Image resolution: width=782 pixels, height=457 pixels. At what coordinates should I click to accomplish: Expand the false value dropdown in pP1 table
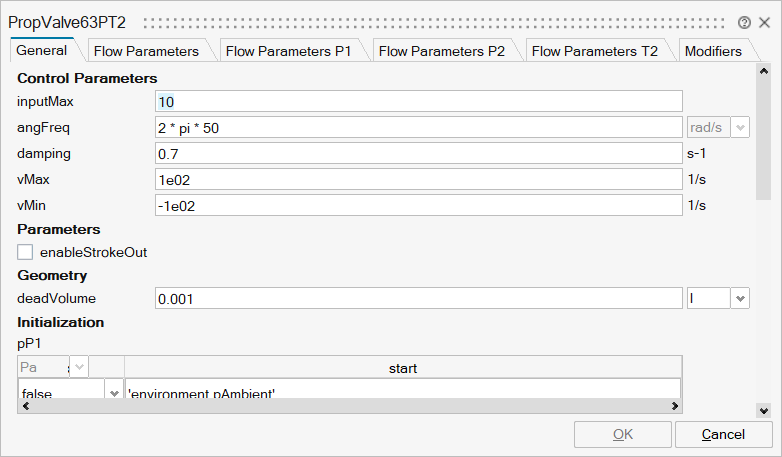[x=112, y=394]
